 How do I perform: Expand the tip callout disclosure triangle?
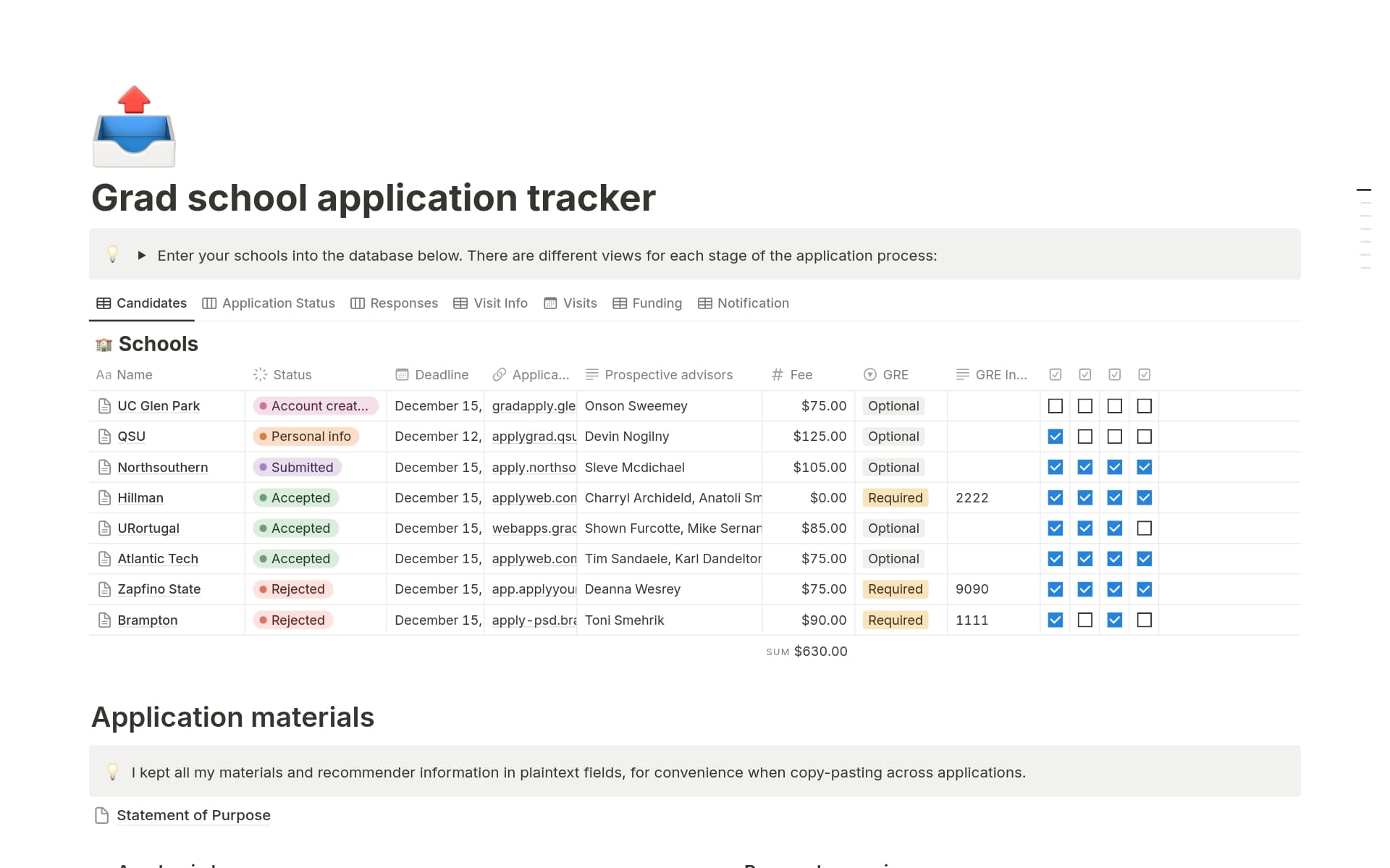pyautogui.click(x=141, y=255)
